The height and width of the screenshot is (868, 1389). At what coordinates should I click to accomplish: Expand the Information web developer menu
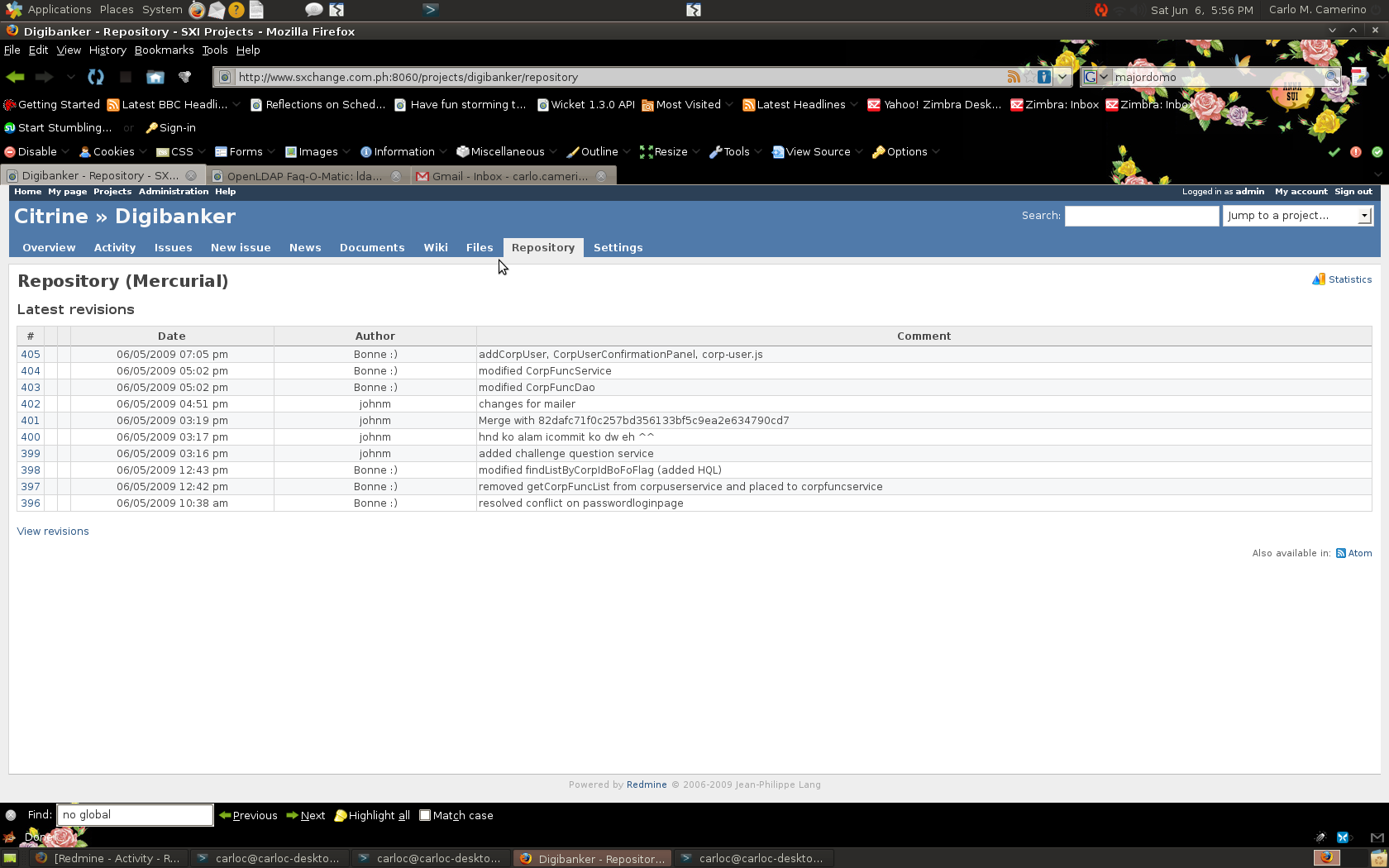click(403, 152)
